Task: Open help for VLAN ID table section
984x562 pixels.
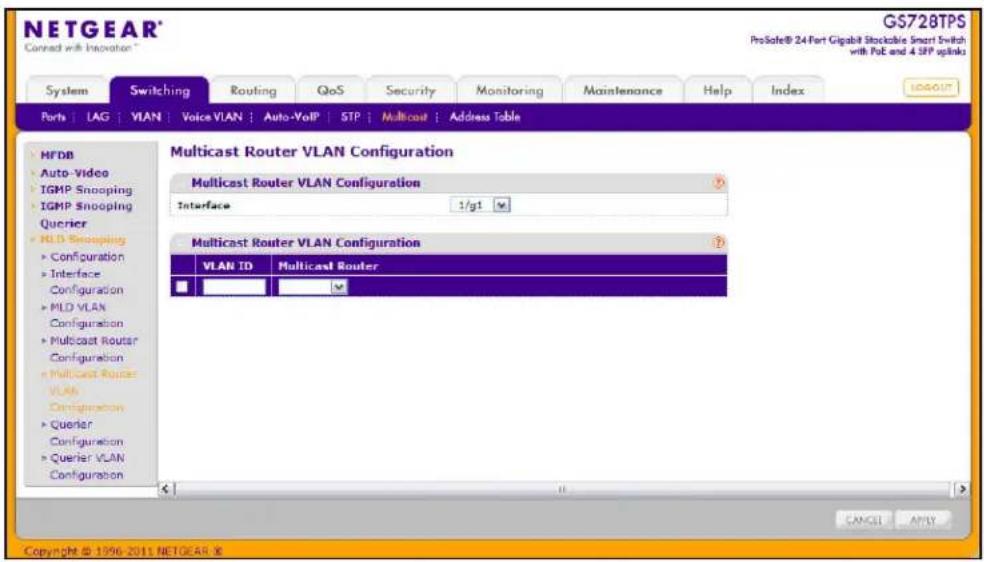Action: 719,243
